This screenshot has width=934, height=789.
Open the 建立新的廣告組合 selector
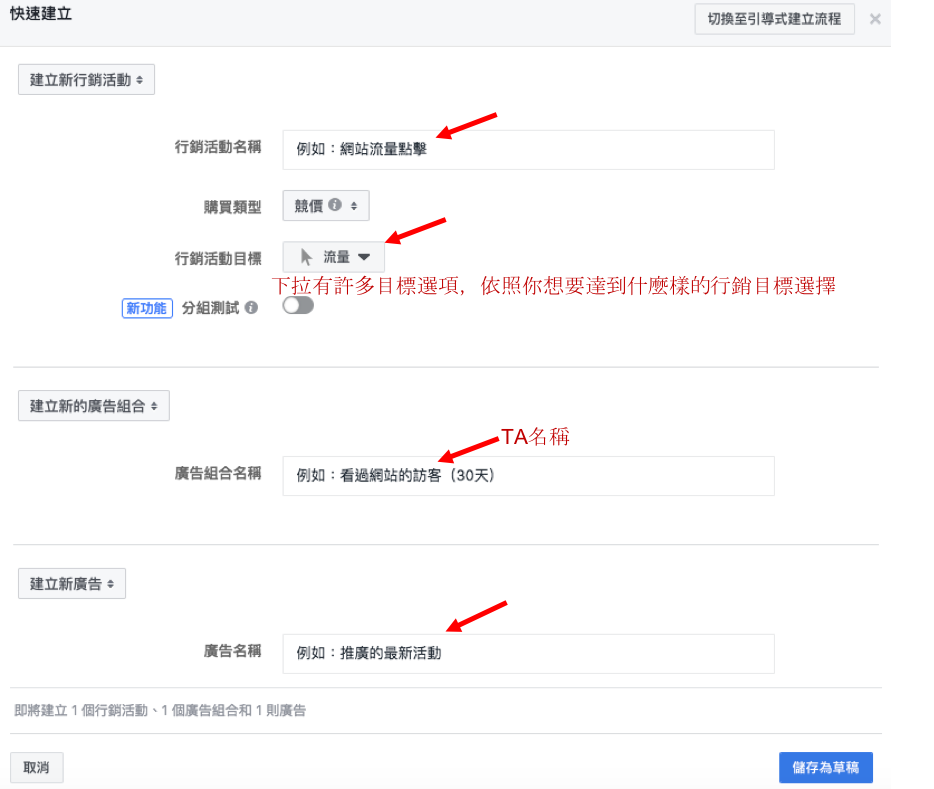pyautogui.click(x=94, y=405)
